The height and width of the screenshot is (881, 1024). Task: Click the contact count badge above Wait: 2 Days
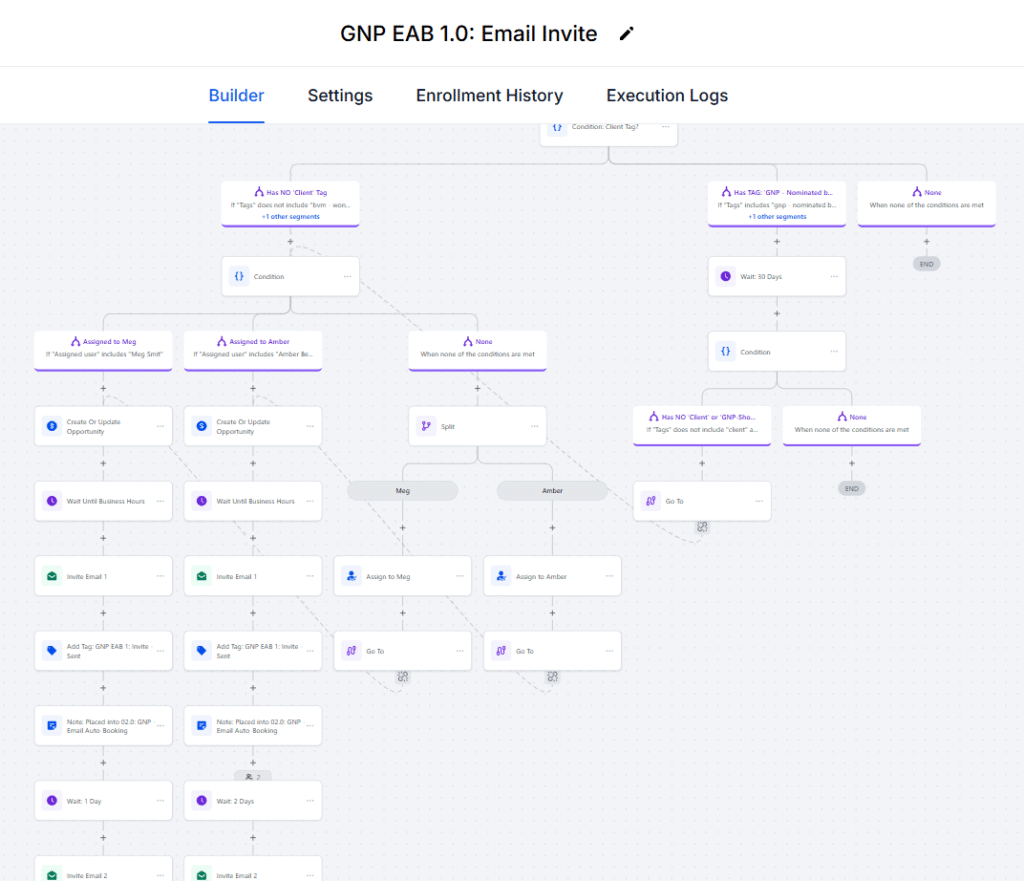pos(252,776)
